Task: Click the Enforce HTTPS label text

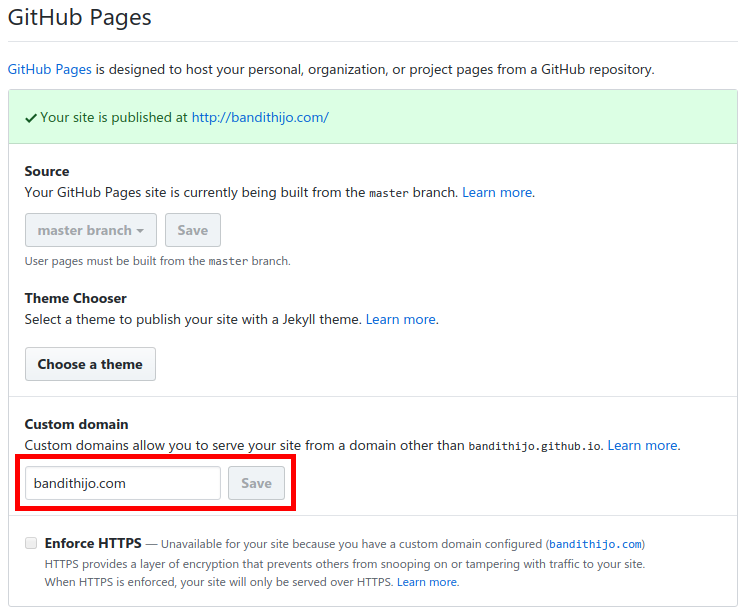Action: (x=93, y=544)
